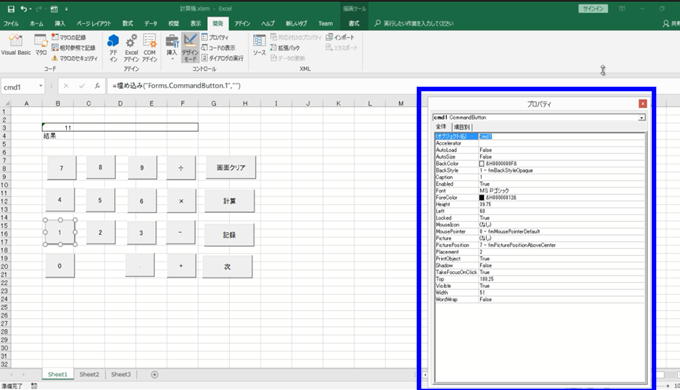Click the calculator button 5
Image resolution: width=680 pixels, height=390 pixels.
[x=100, y=200]
